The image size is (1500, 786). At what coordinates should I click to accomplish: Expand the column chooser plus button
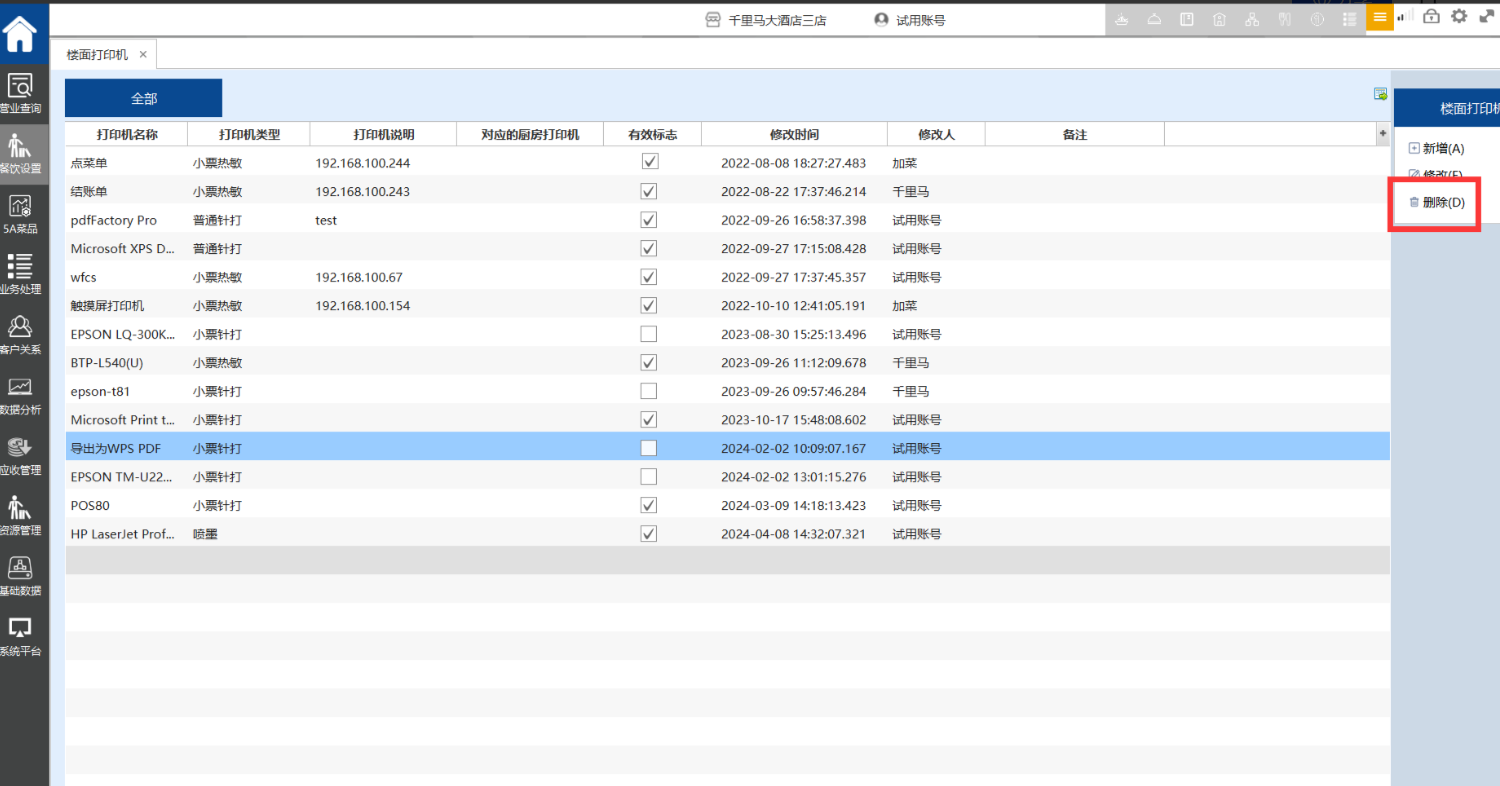1383,133
